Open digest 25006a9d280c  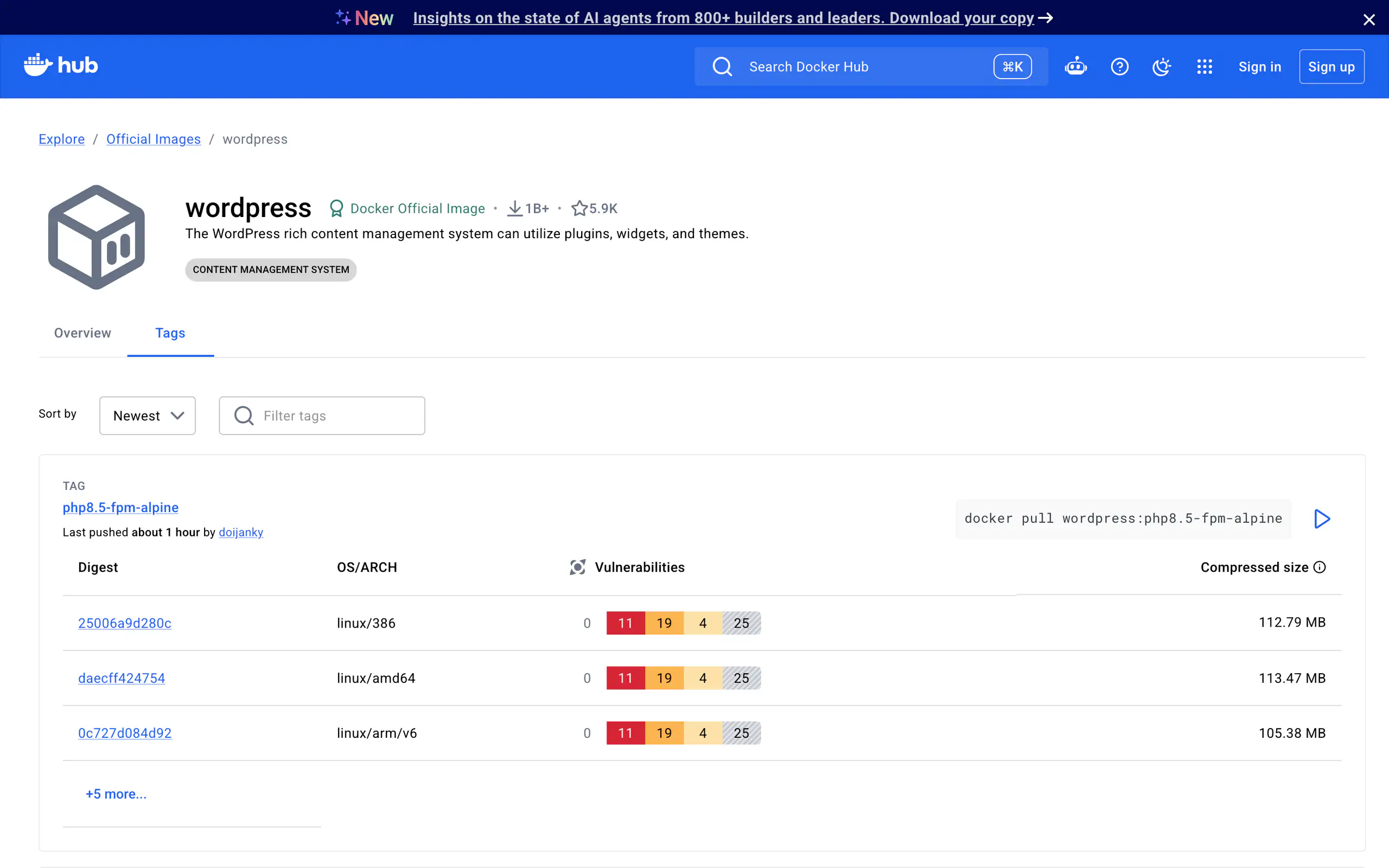[125, 623]
